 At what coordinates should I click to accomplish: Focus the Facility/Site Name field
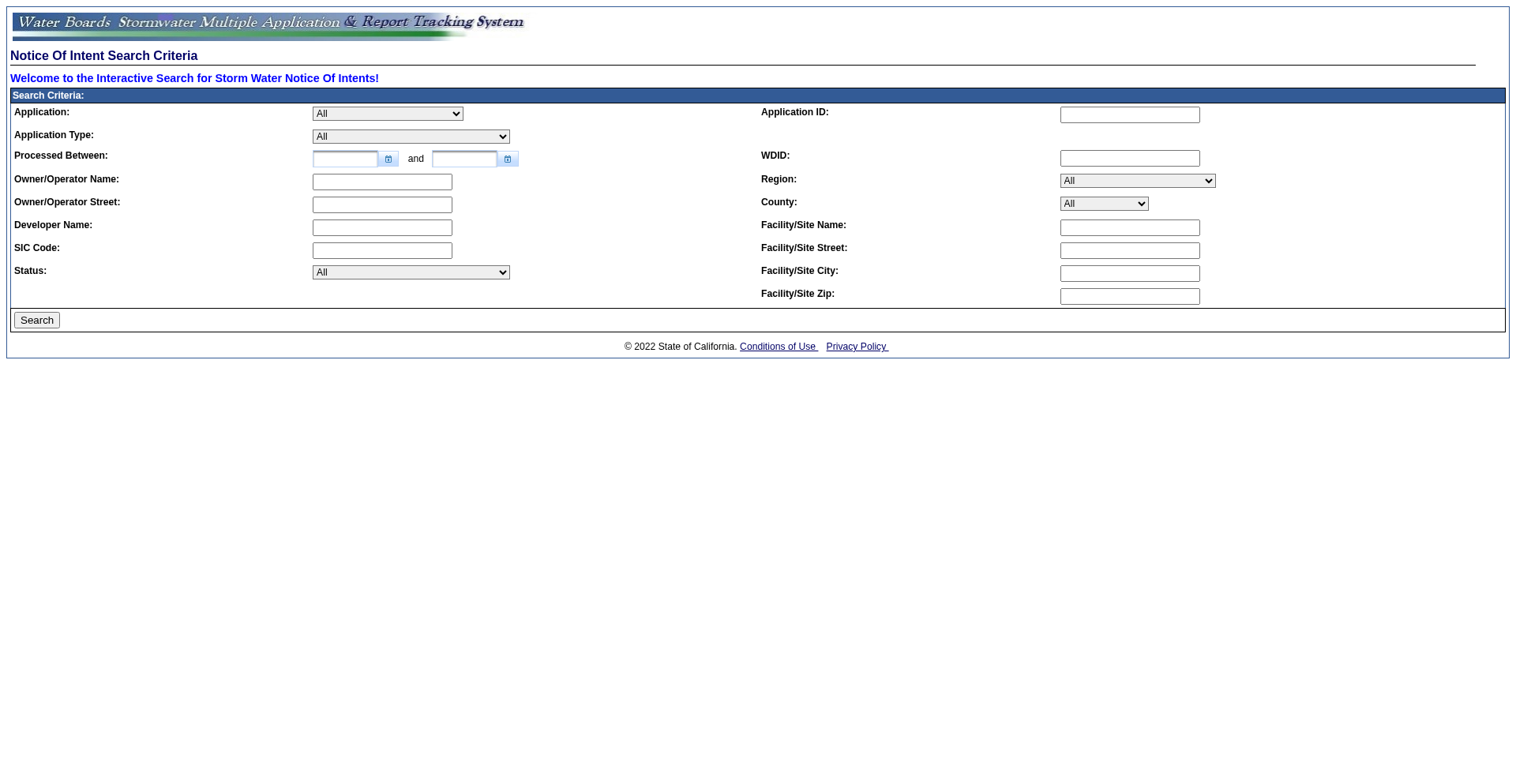click(1129, 228)
